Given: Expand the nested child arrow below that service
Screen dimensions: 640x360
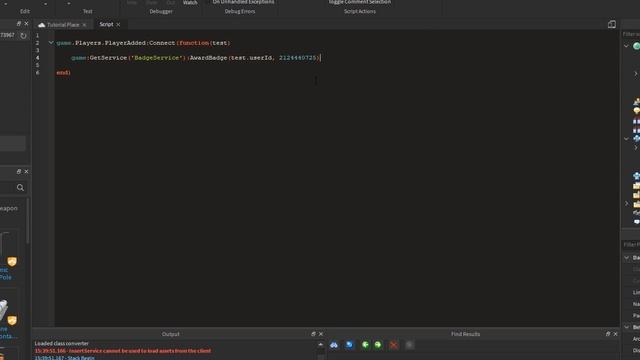Looking at the screenshot, I should click(636, 148).
